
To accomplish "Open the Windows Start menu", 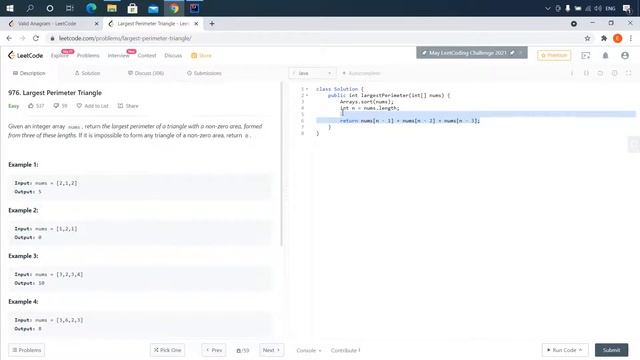I will (10, 8).
